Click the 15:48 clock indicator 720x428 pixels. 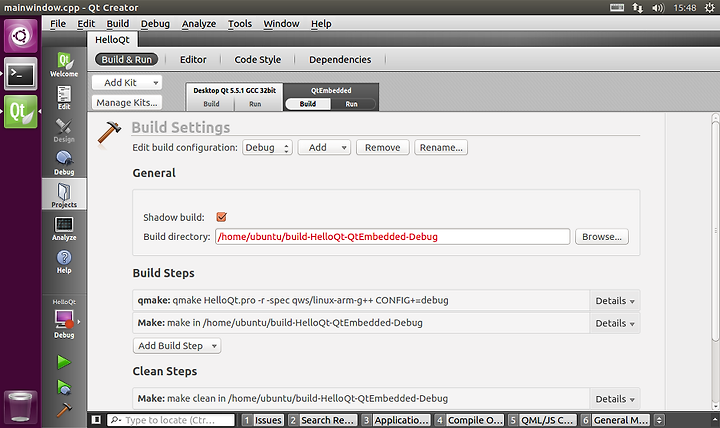coord(685,7)
